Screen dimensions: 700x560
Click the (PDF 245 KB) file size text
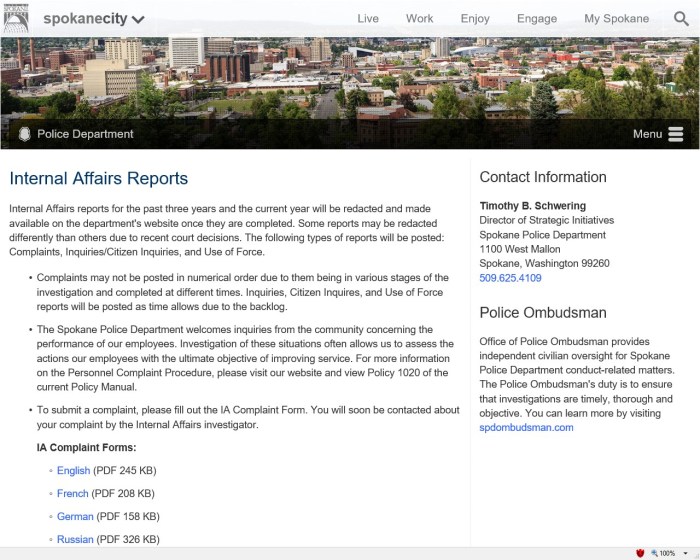tap(125, 471)
